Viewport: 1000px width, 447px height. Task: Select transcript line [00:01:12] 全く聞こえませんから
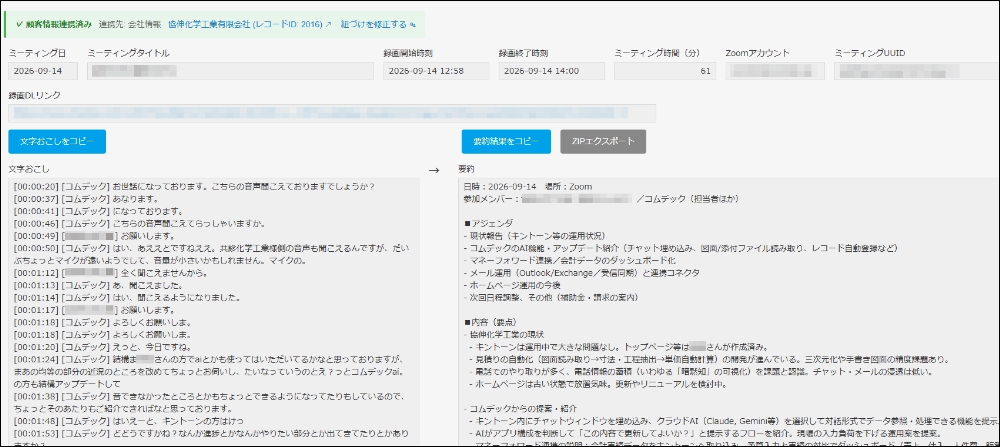pyautogui.click(x=114, y=272)
